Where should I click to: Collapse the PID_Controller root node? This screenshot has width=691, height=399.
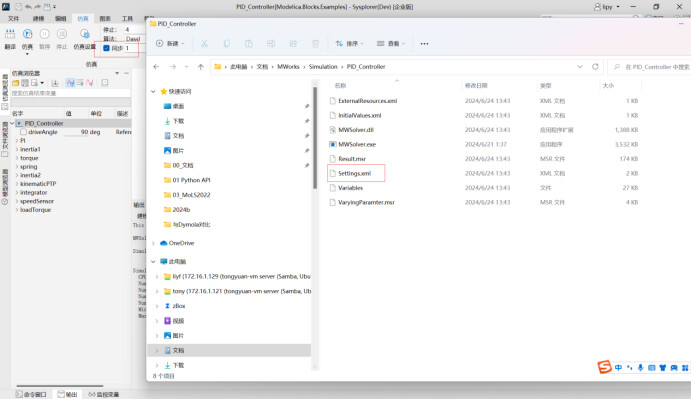click(x=12, y=123)
